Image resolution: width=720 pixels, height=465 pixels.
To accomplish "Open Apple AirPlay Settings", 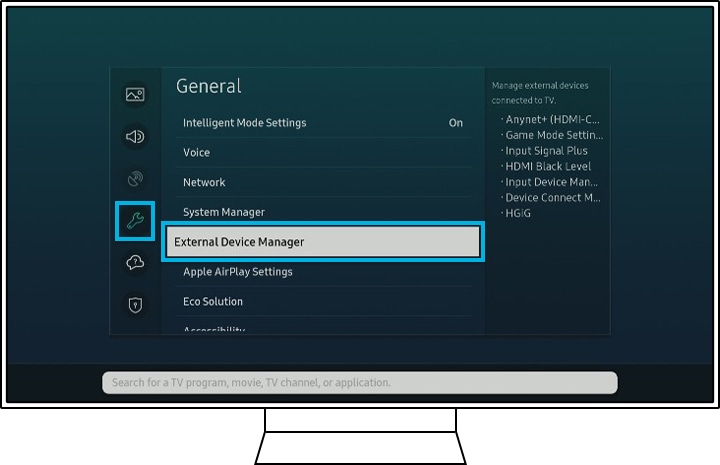I will click(x=323, y=272).
